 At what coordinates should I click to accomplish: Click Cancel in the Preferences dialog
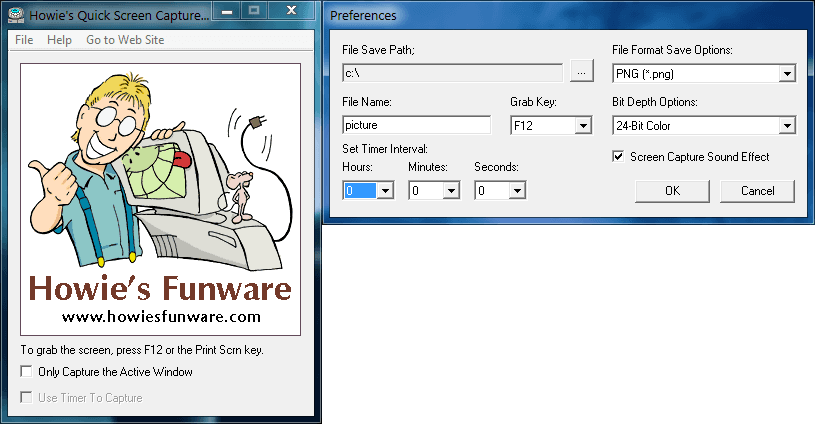(x=757, y=191)
